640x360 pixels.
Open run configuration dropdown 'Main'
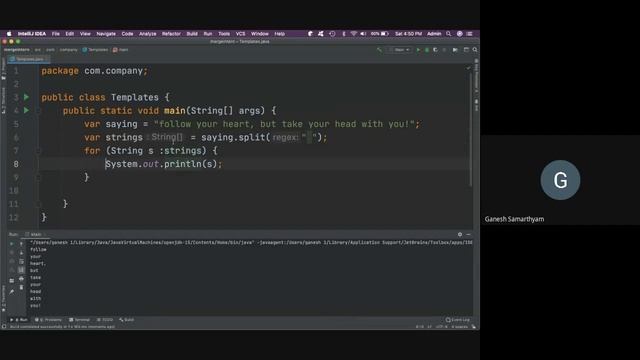(400, 50)
